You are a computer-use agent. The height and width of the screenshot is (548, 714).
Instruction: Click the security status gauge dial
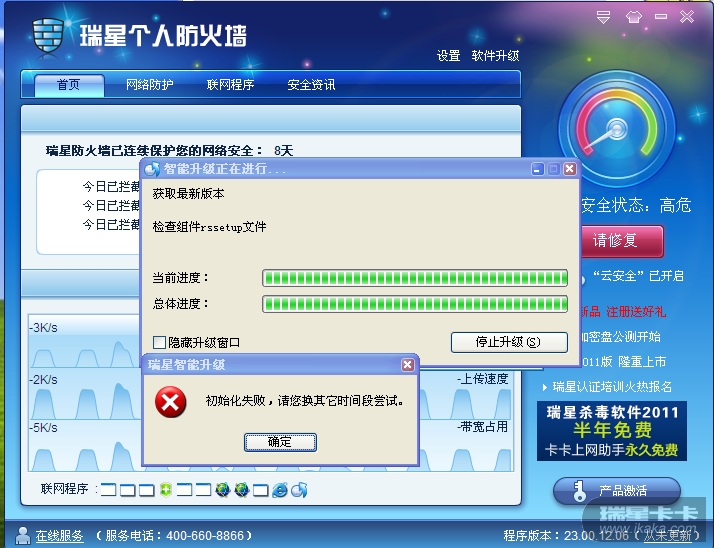point(617,129)
